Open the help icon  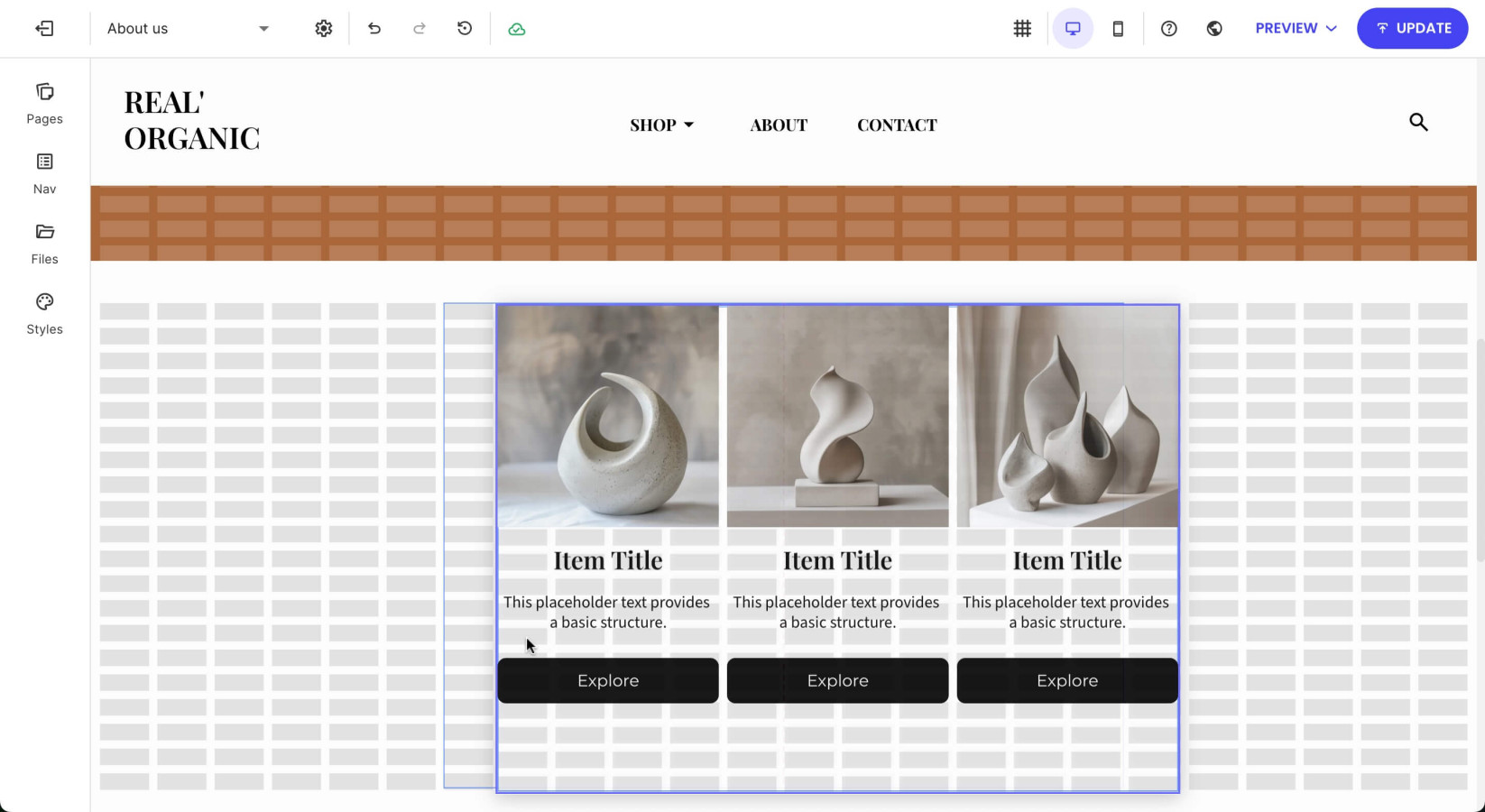click(x=1169, y=29)
